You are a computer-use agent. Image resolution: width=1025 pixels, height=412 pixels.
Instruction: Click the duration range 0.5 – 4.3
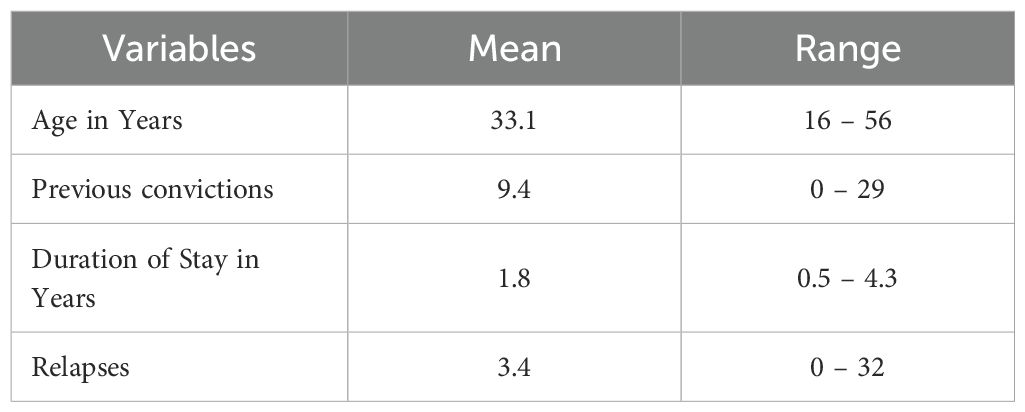pyautogui.click(x=847, y=279)
